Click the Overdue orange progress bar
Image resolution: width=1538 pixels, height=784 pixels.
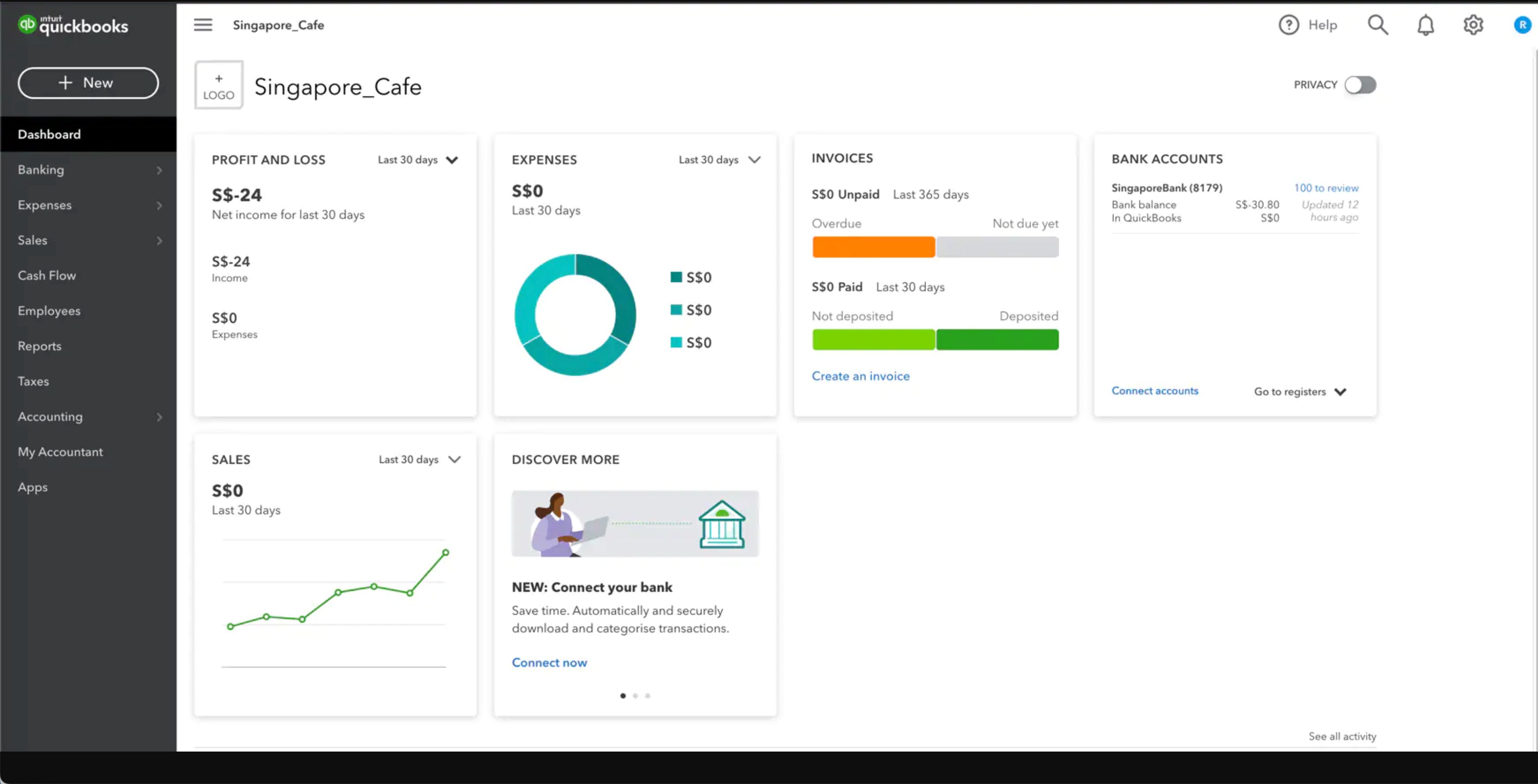(873, 246)
